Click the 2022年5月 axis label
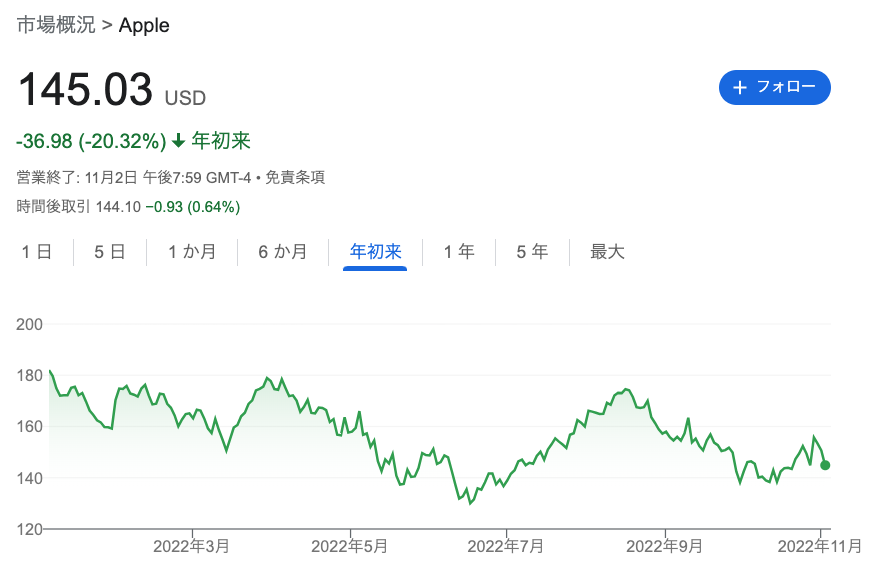Screen dimensions: 874x568 point(349,546)
